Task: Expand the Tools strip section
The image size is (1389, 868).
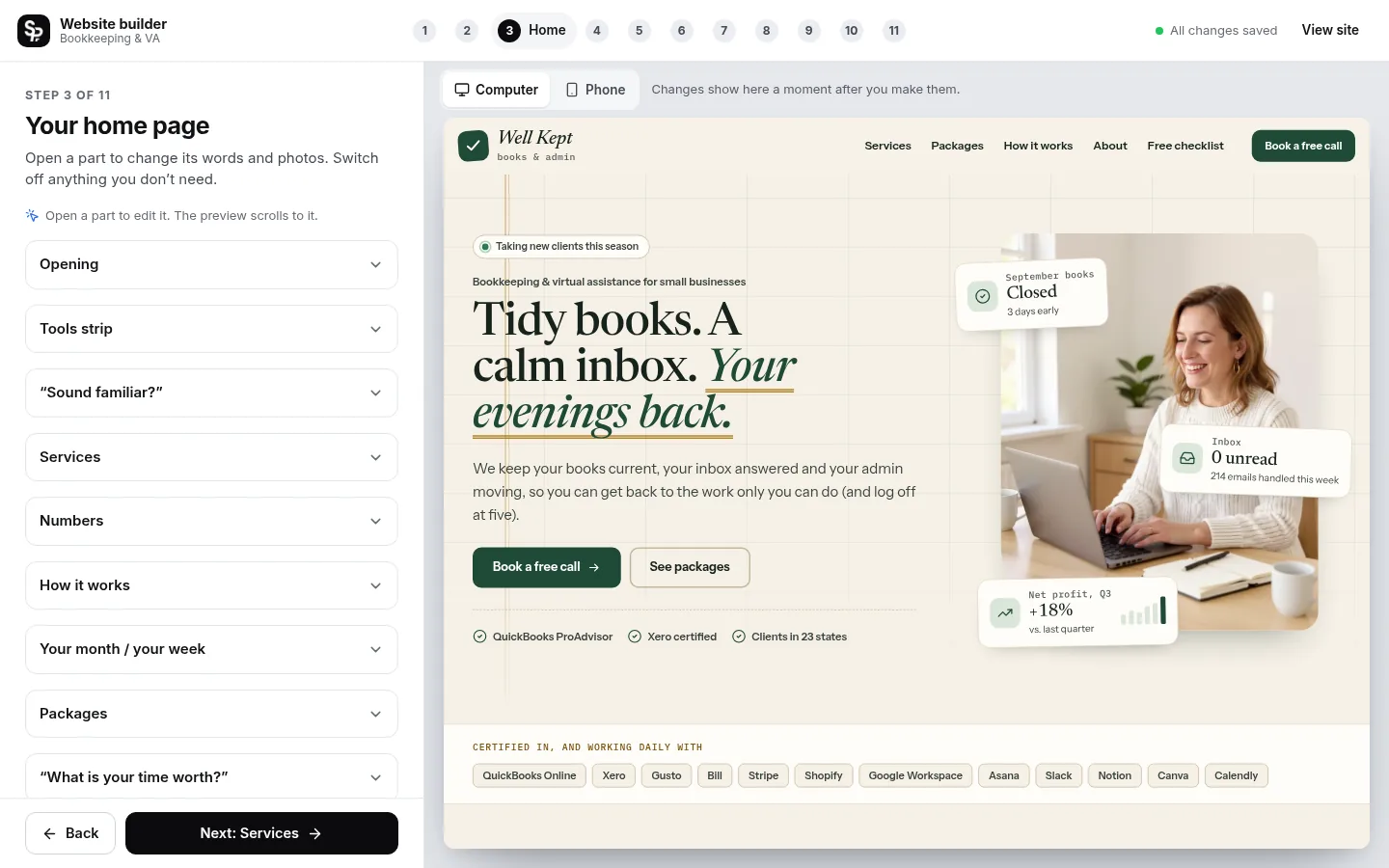Action: 211,329
